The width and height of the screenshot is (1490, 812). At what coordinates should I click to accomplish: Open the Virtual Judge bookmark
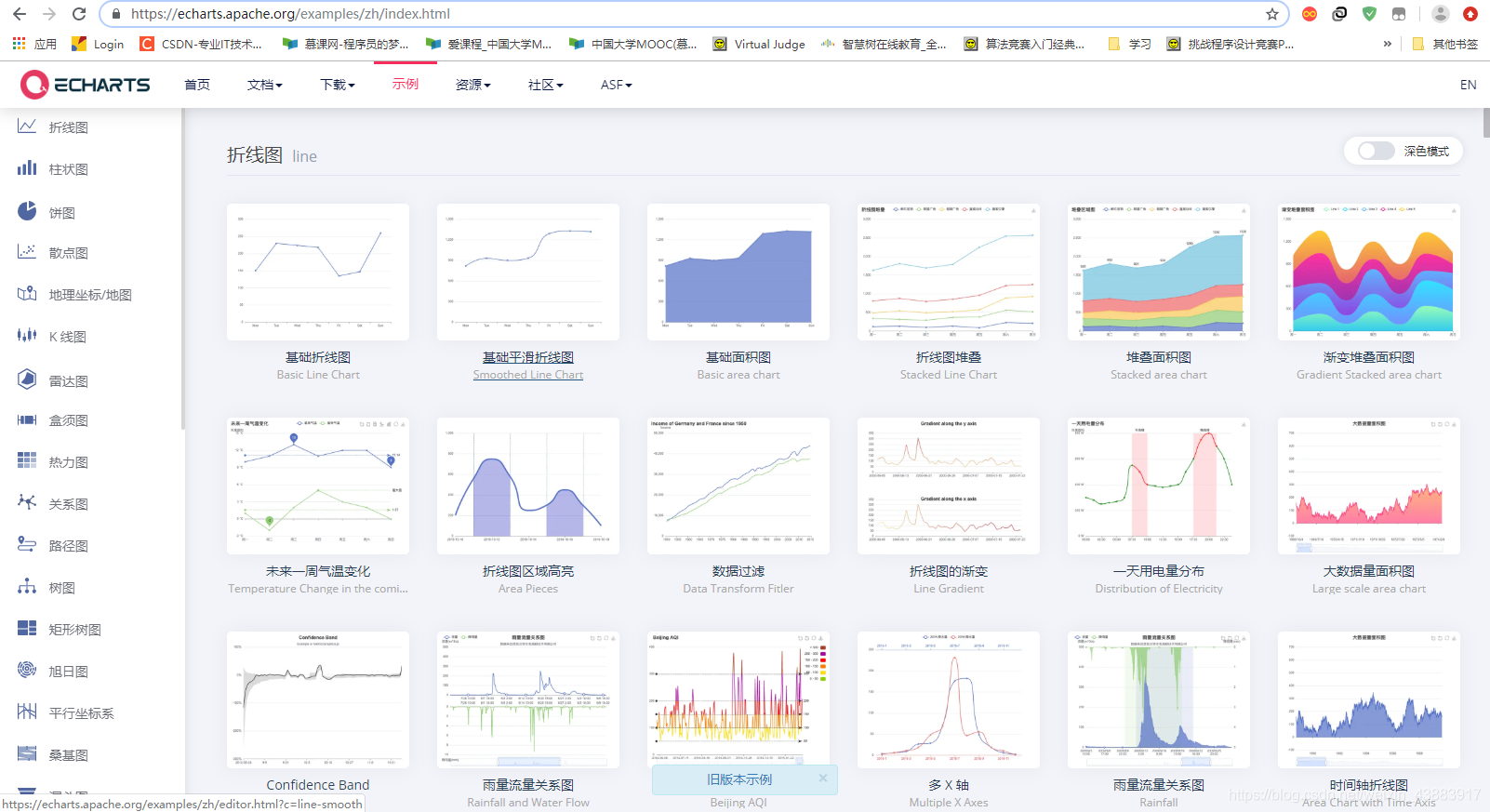(759, 44)
